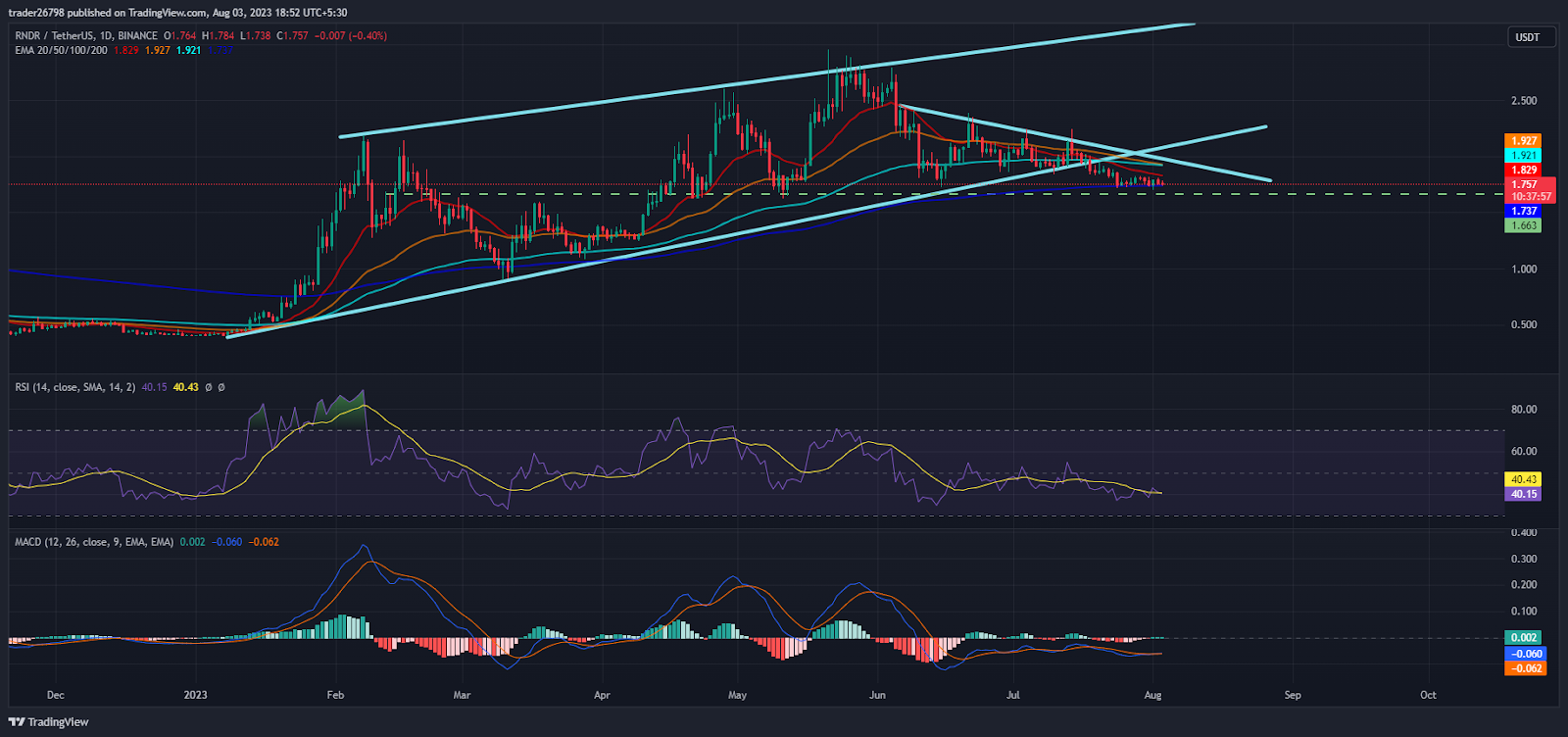Click the teal 0.002 MACD histogram label

click(1523, 637)
